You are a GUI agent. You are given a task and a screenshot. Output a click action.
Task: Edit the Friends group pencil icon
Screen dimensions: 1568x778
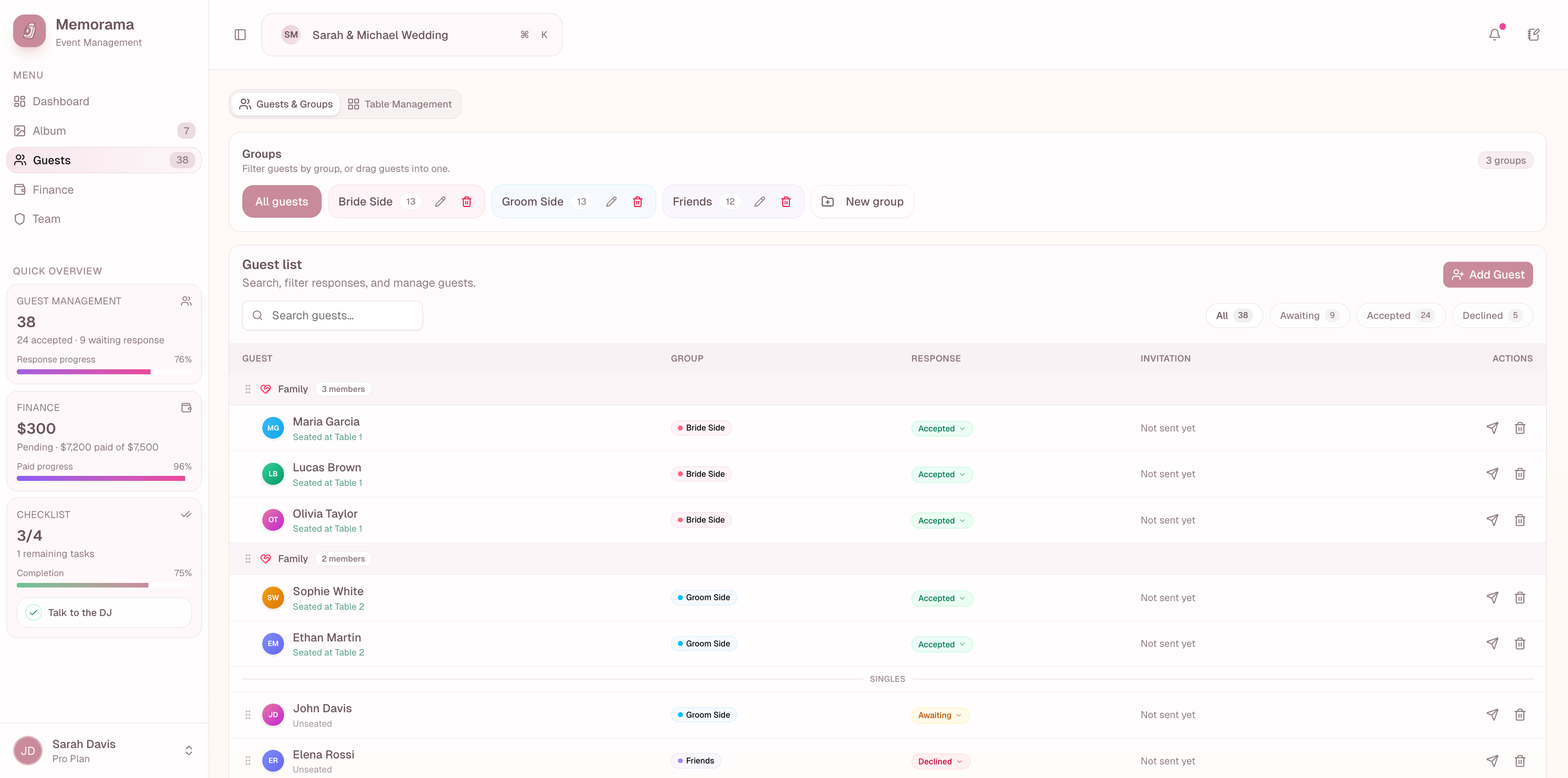tap(759, 201)
